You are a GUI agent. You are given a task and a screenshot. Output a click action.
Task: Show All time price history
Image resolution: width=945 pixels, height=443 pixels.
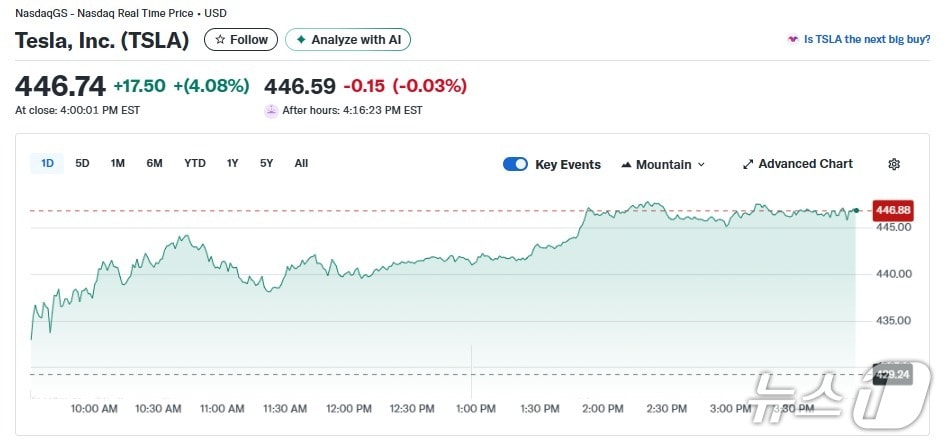click(x=301, y=163)
